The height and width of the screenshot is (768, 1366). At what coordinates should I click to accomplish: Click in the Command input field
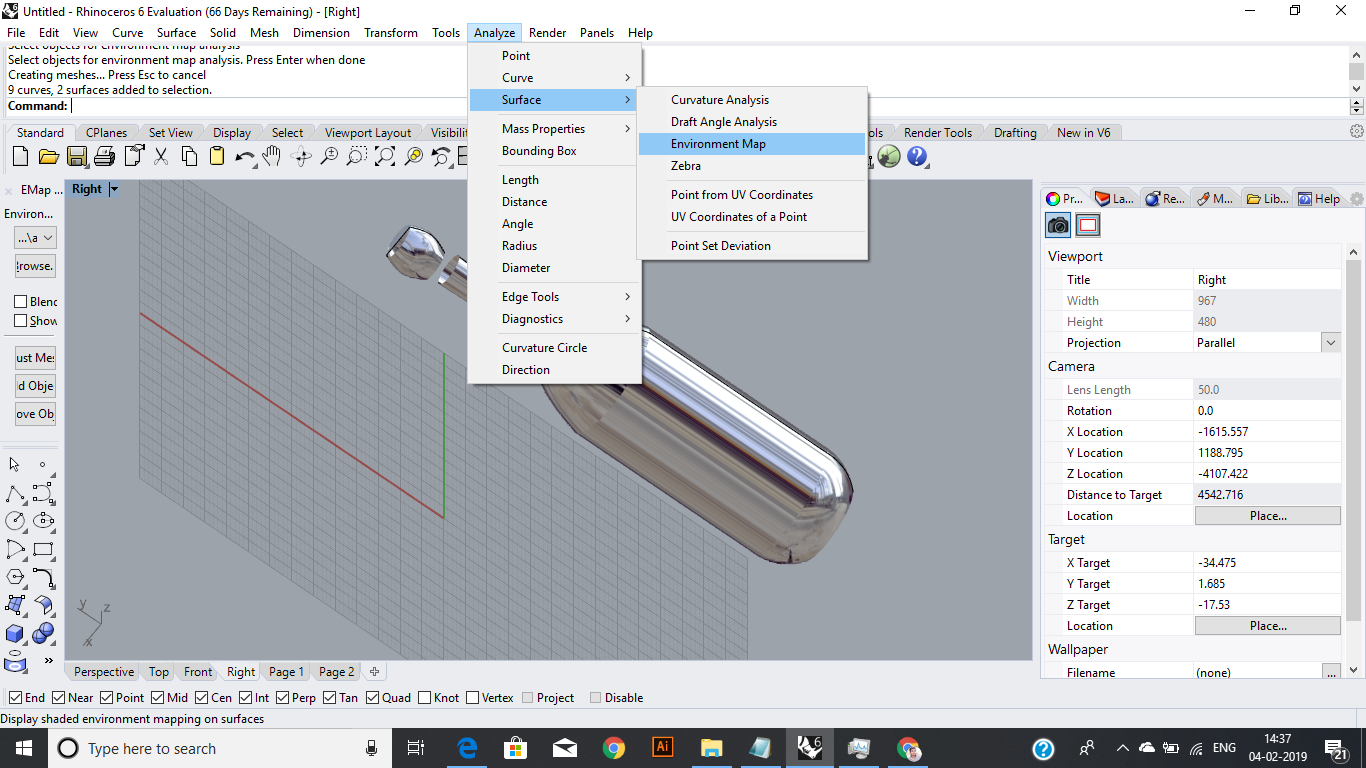[708, 106]
